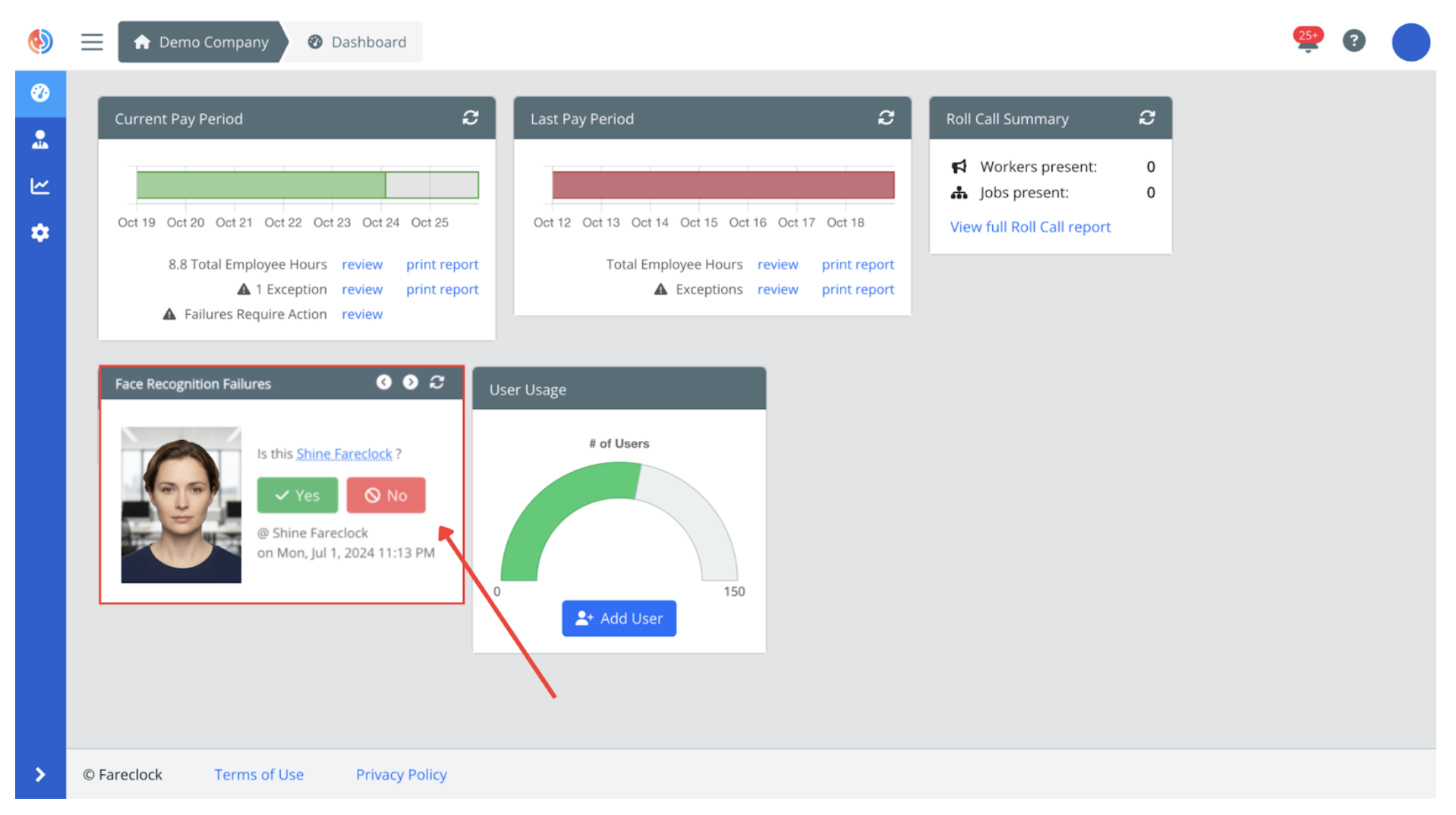Confirm the face match with Yes
The width and height of the screenshot is (1456, 815).
coord(297,495)
